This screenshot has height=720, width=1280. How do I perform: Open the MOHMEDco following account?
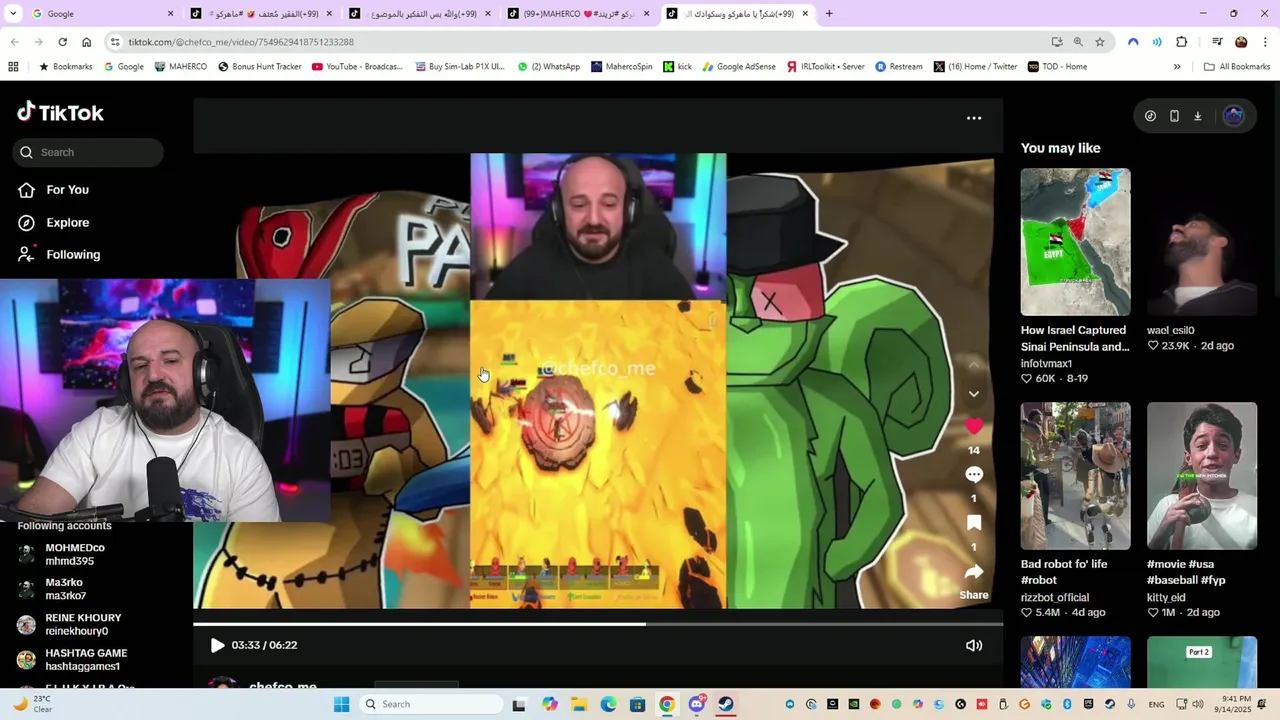pyautogui.click(x=75, y=554)
